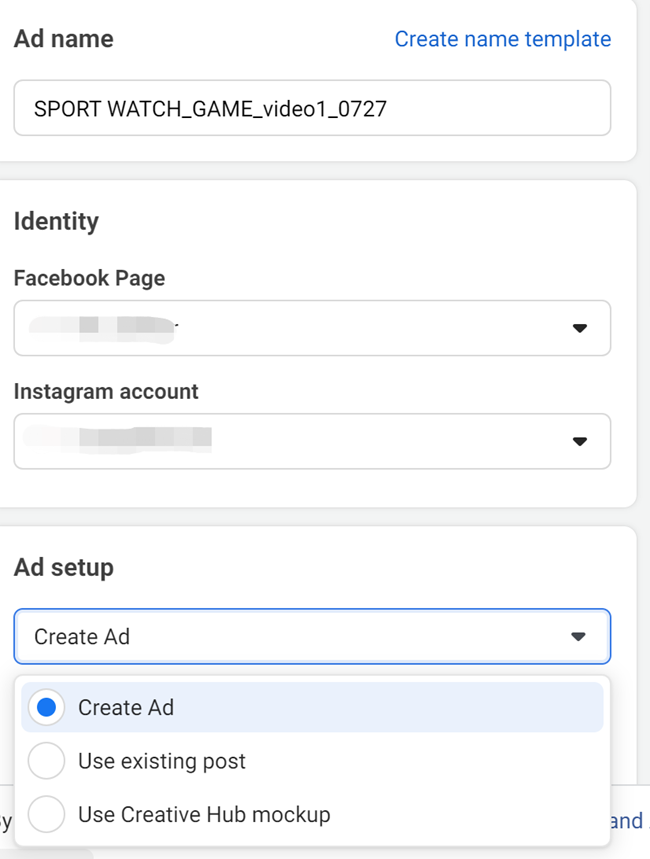The width and height of the screenshot is (650, 859).
Task: Click the partial "and" link at bottom right
Action: 627,821
